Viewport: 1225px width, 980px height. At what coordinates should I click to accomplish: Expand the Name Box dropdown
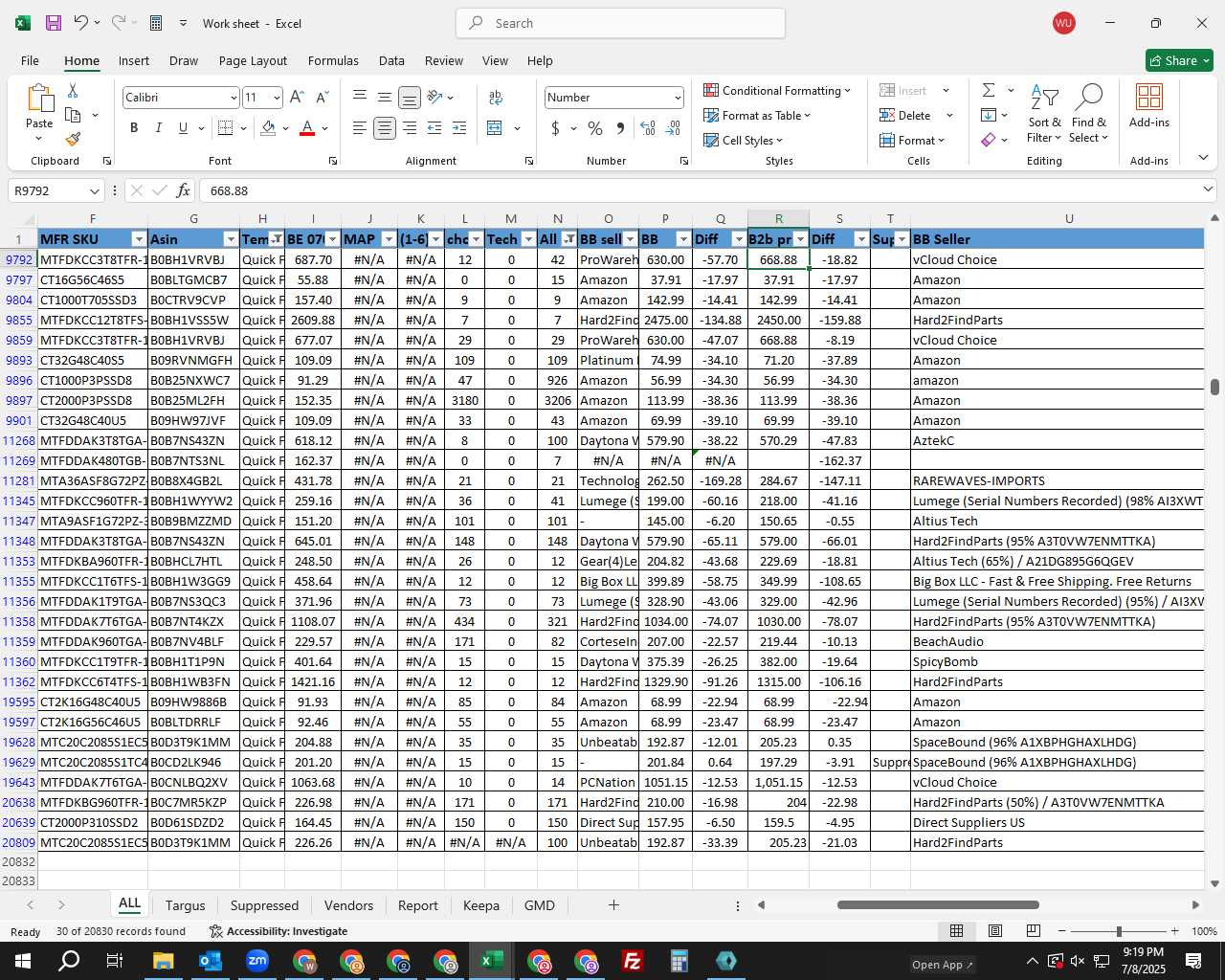click(94, 190)
